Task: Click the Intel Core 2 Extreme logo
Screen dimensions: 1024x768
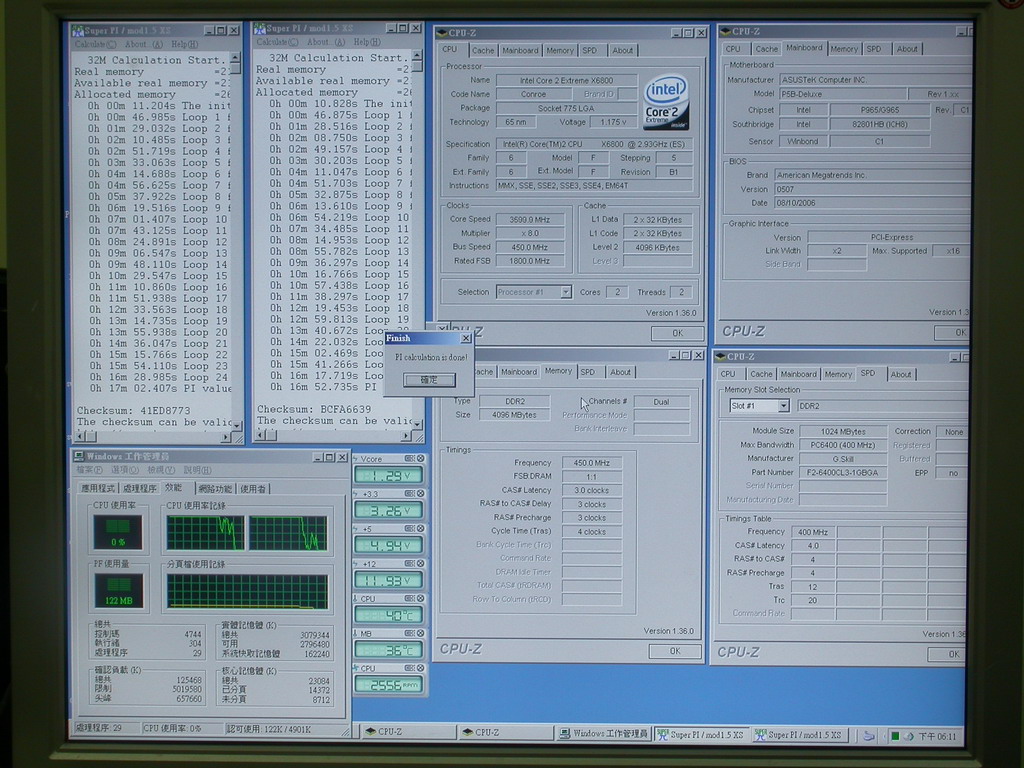Action: coord(666,103)
